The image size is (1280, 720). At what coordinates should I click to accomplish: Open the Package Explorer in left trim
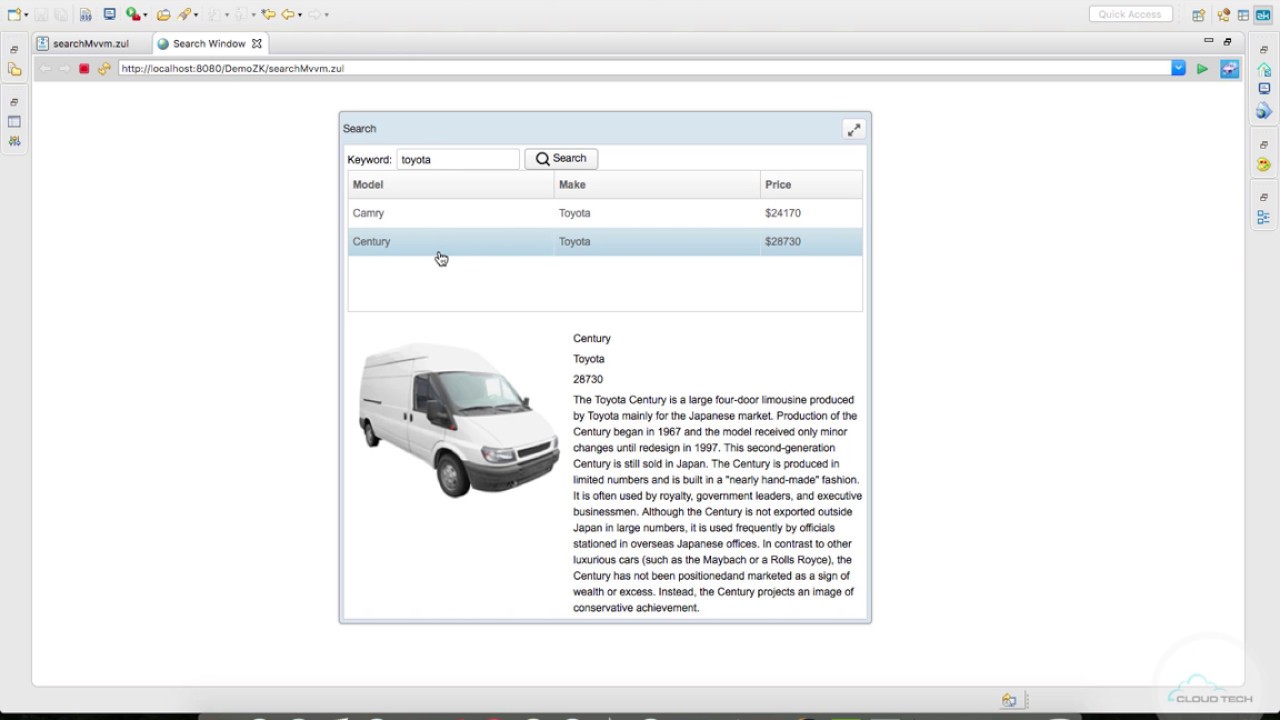[14, 69]
